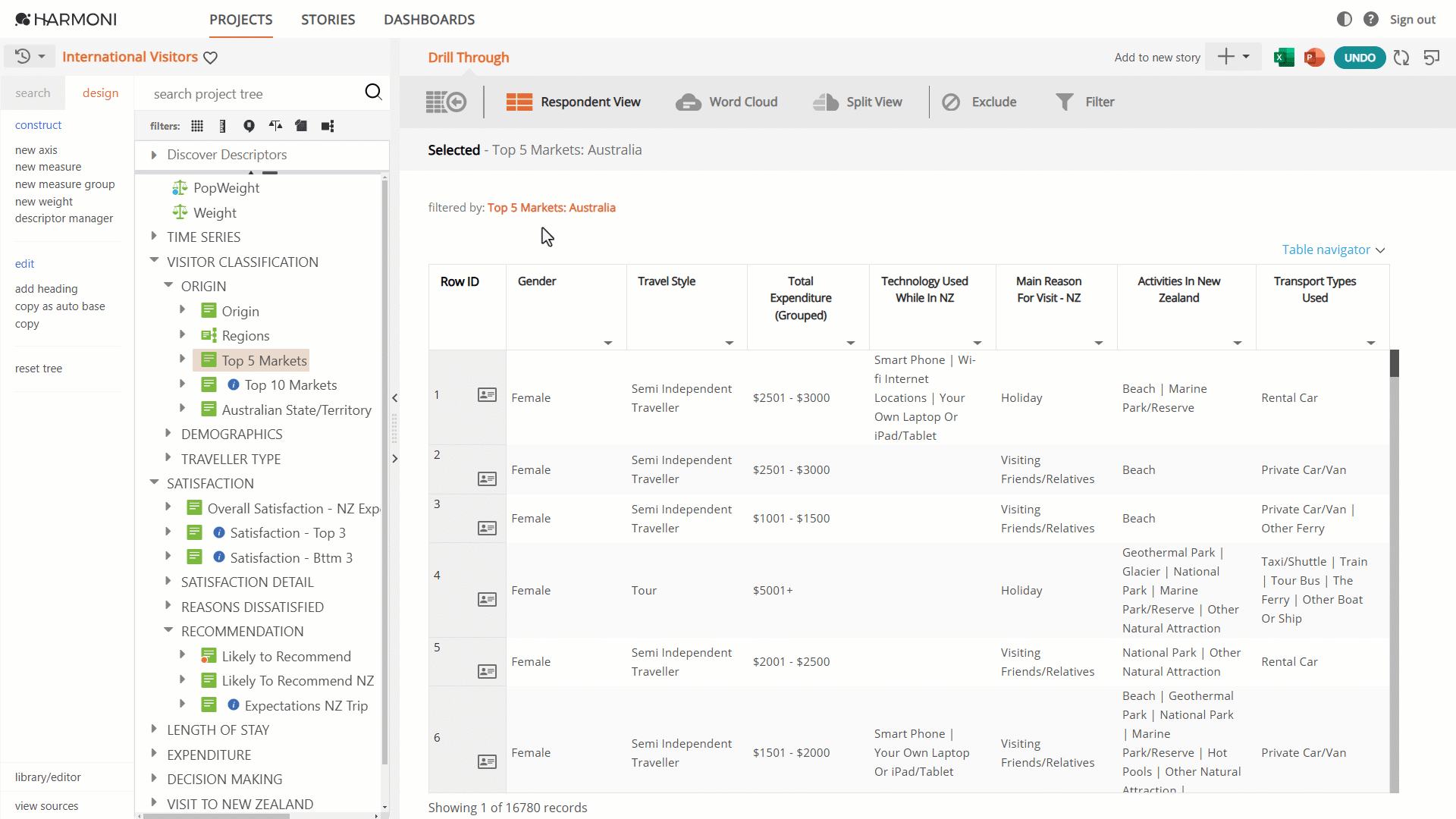Switch to DASHBOARDS tab
Viewport: 1456px width, 819px height.
point(429,20)
